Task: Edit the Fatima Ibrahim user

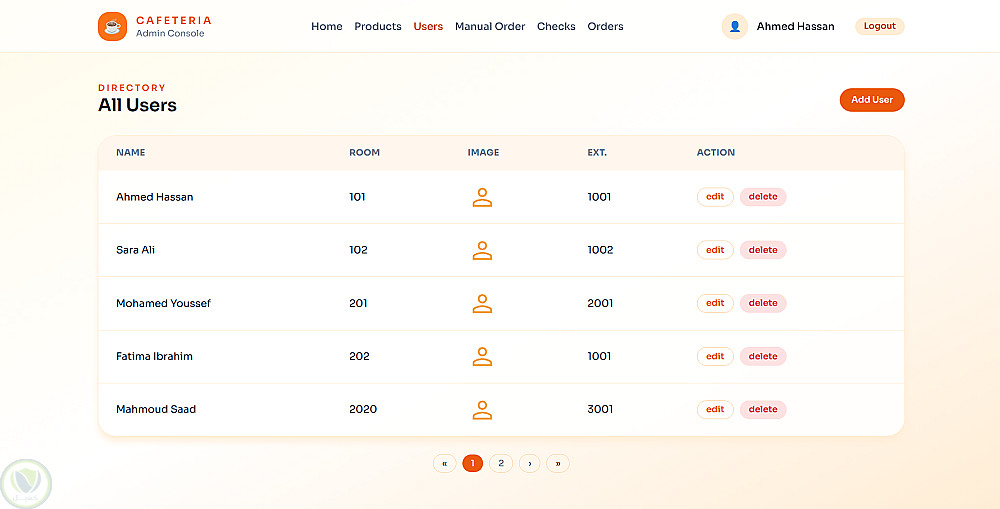Action: point(715,356)
